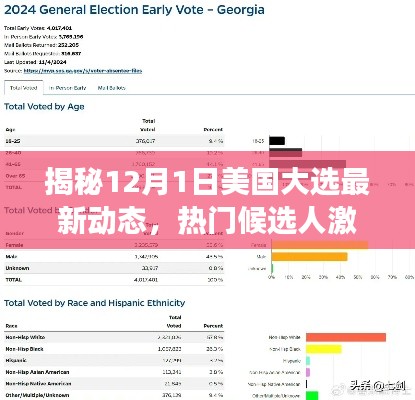Click the Toutiao watermark in bottom corner

pyautogui.click(x=378, y=386)
